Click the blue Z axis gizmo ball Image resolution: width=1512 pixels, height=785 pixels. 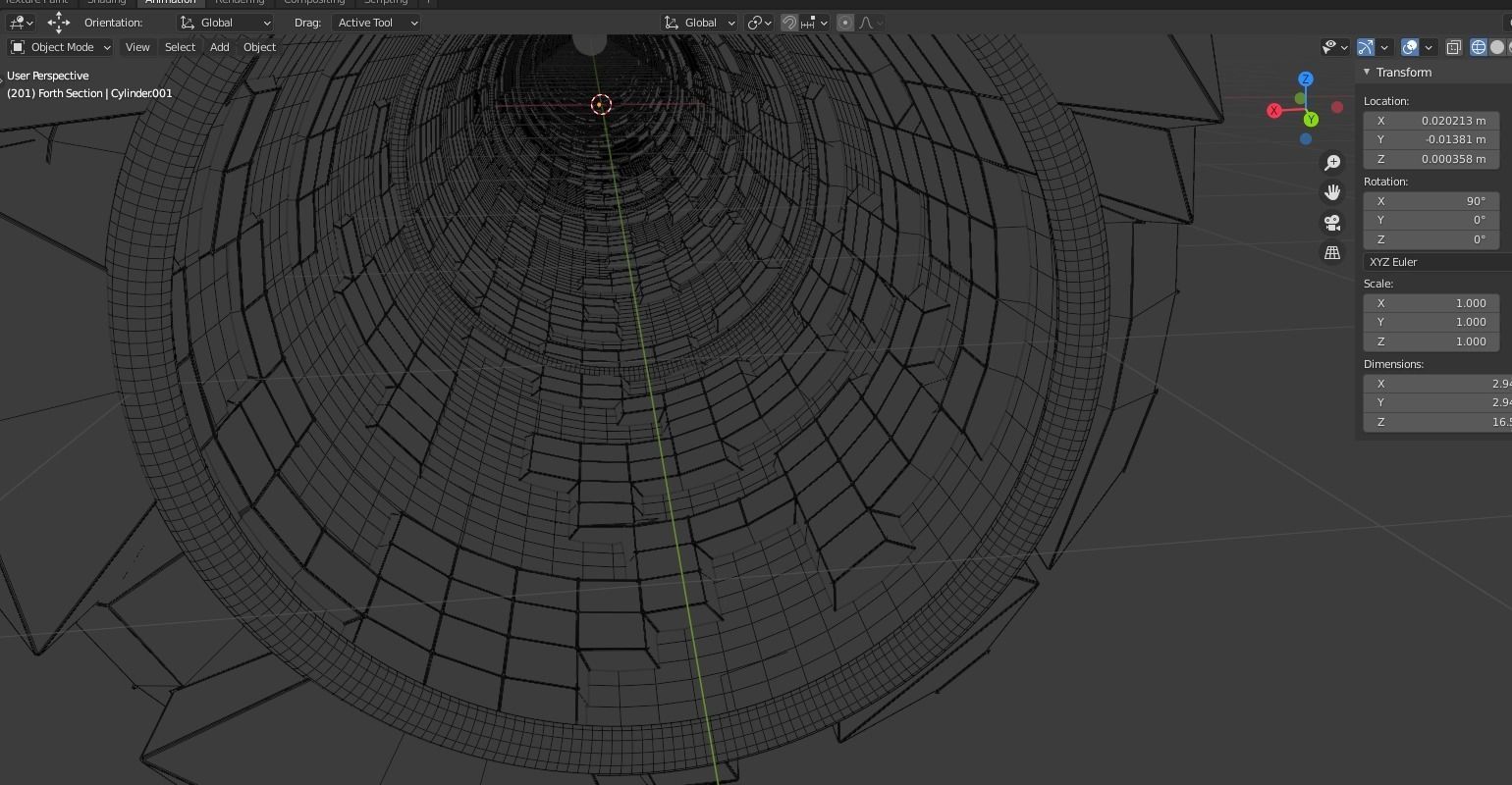tap(1306, 78)
